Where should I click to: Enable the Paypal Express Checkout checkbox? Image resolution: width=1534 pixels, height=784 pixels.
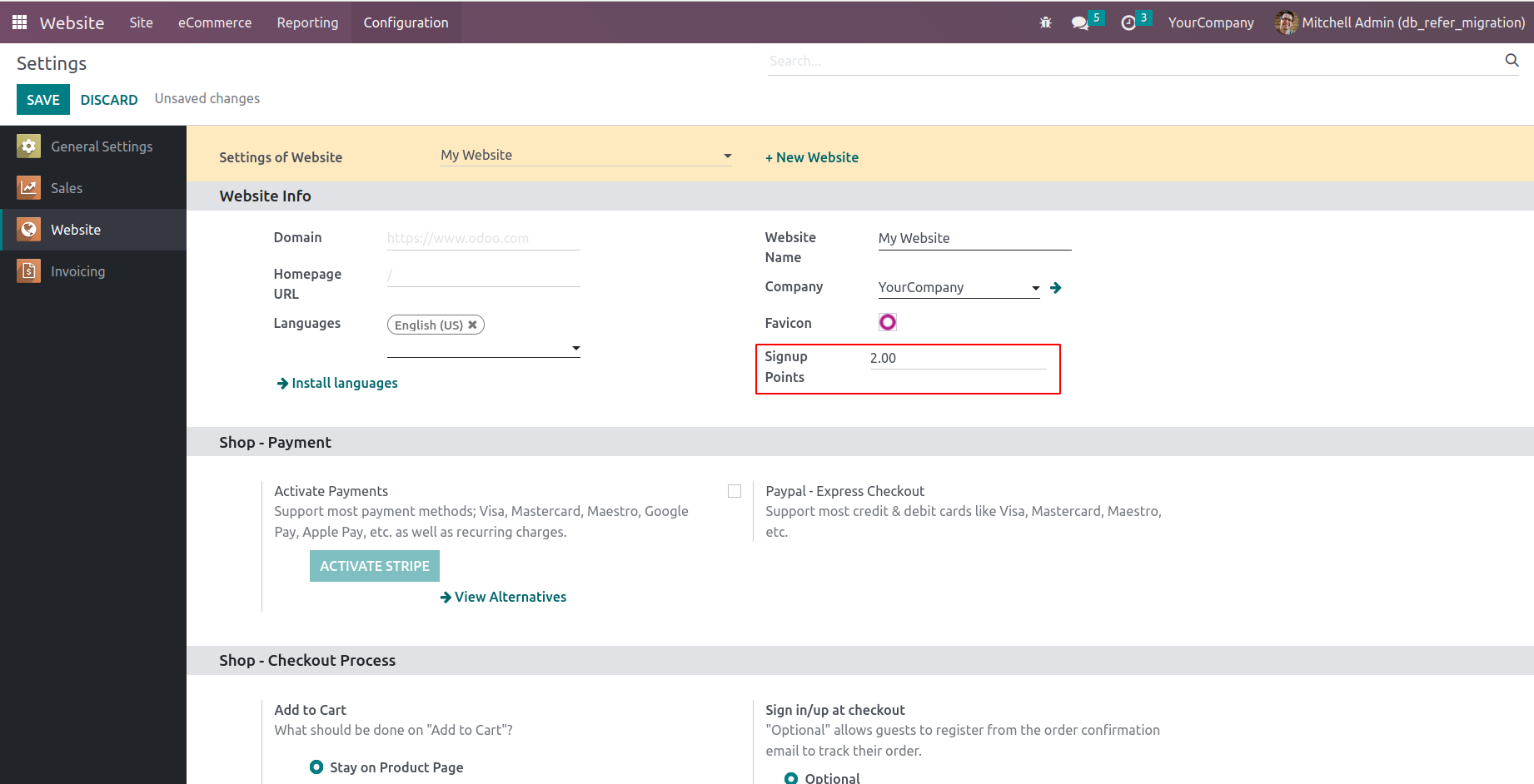[735, 491]
